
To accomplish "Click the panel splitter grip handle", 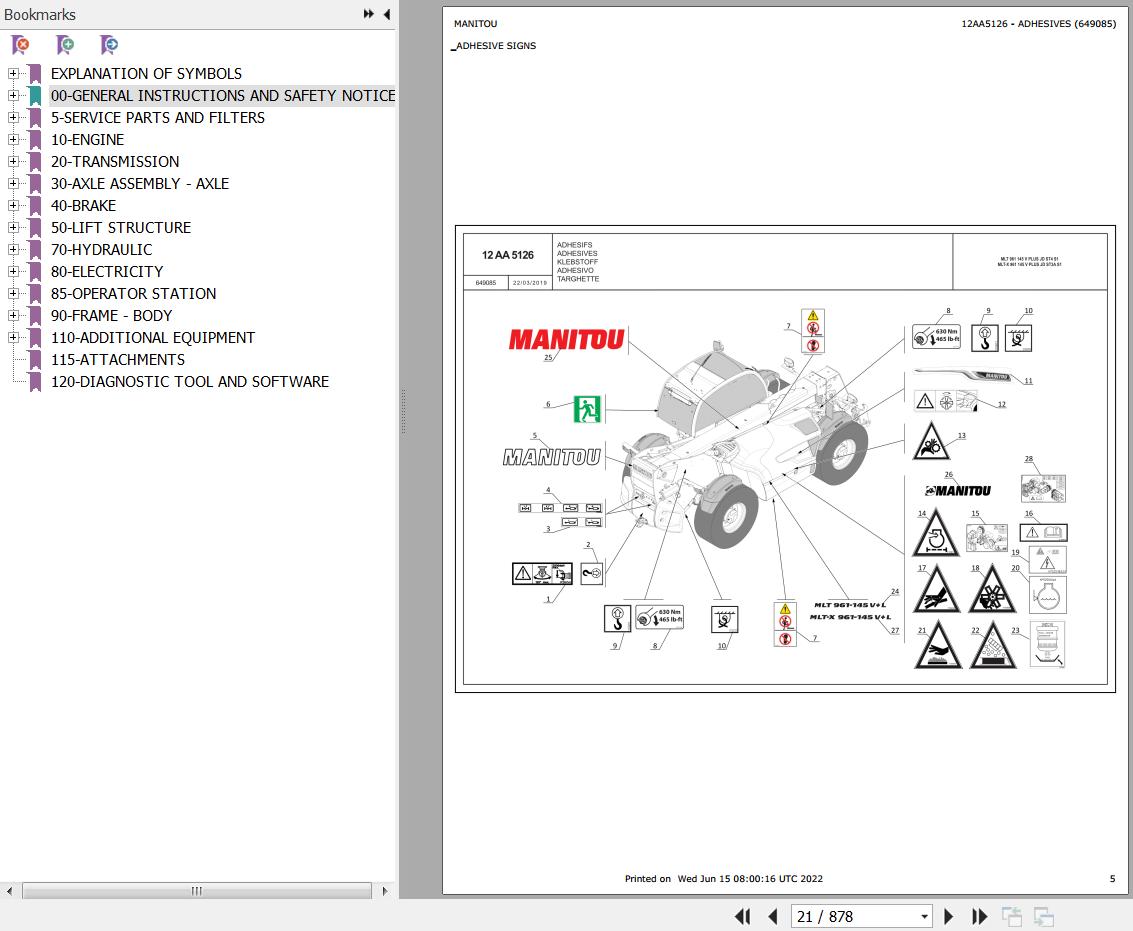I will point(403,411).
